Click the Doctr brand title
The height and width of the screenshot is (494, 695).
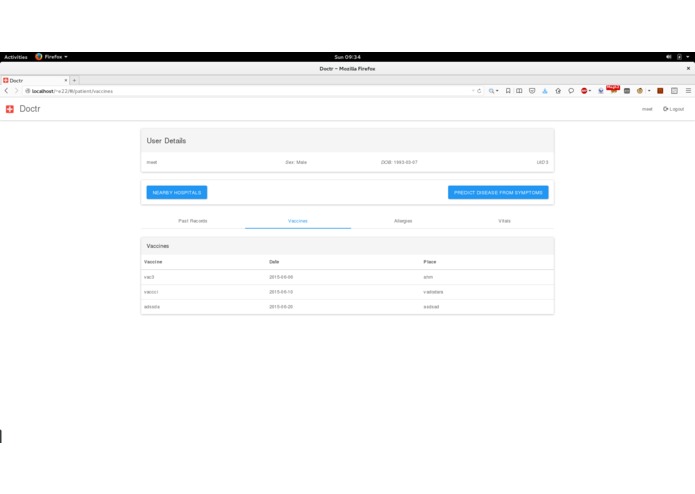click(30, 109)
